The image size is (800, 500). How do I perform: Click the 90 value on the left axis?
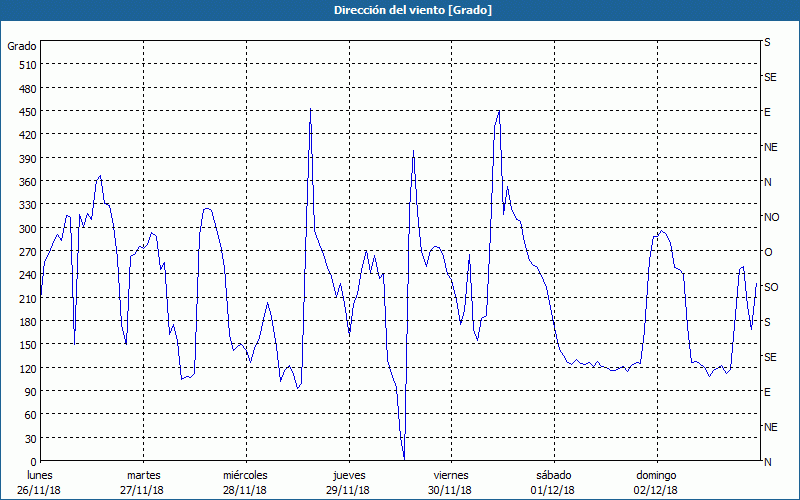click(x=30, y=391)
